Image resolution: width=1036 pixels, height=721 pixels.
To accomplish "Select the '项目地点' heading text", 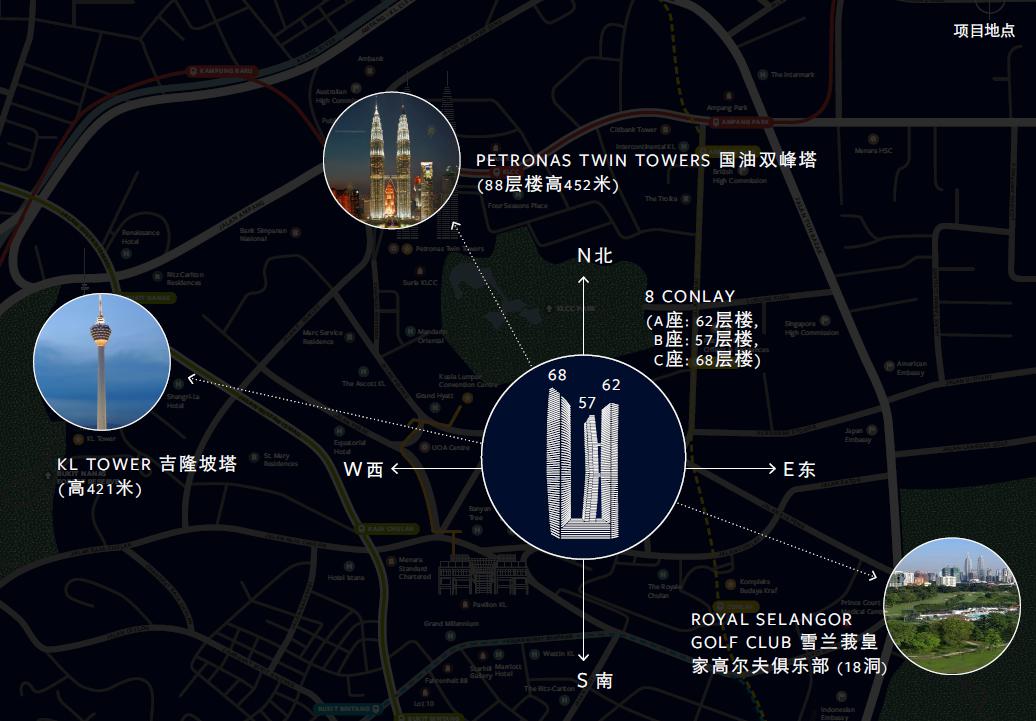I will coord(984,30).
